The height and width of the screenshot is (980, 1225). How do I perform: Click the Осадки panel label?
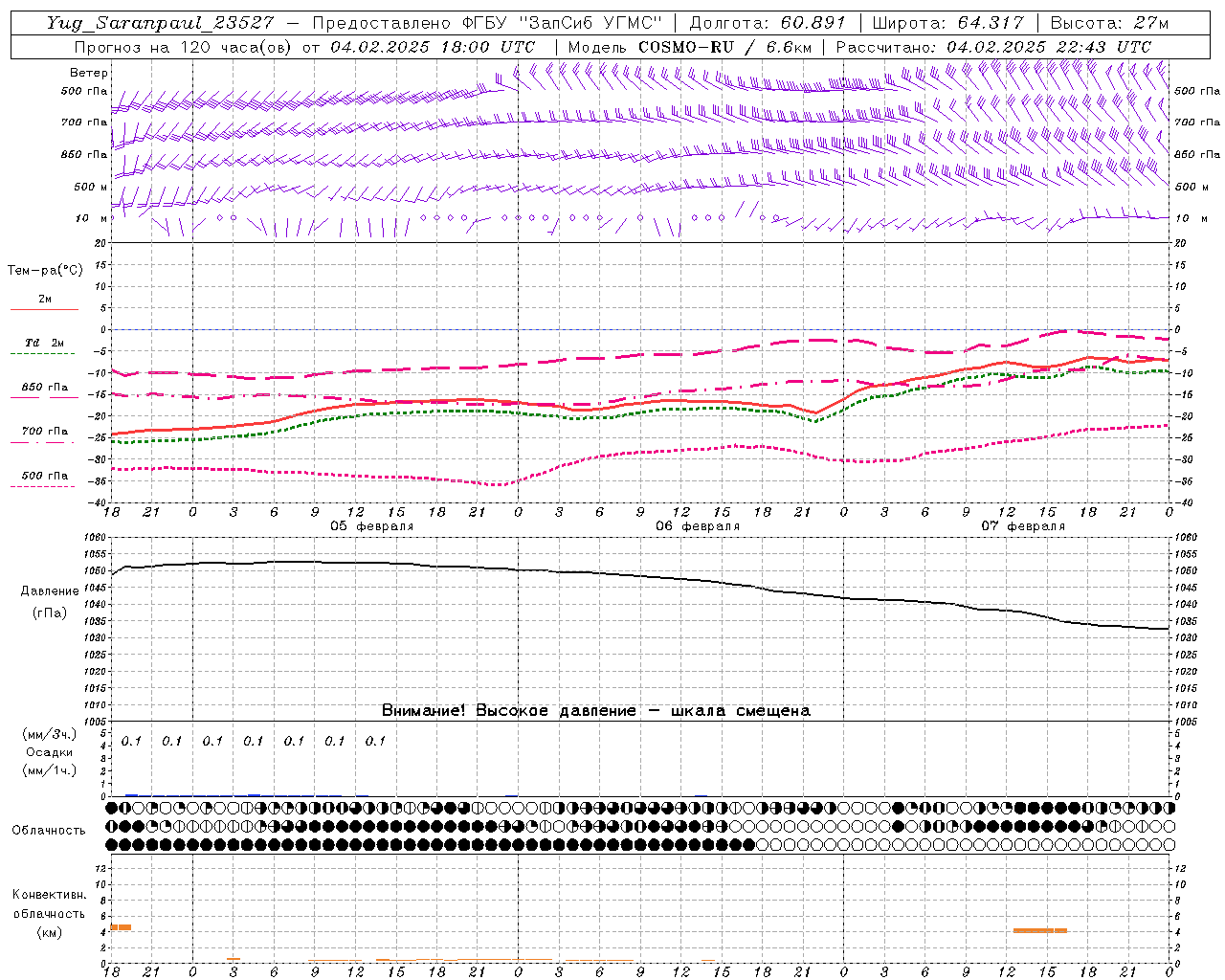(x=50, y=752)
